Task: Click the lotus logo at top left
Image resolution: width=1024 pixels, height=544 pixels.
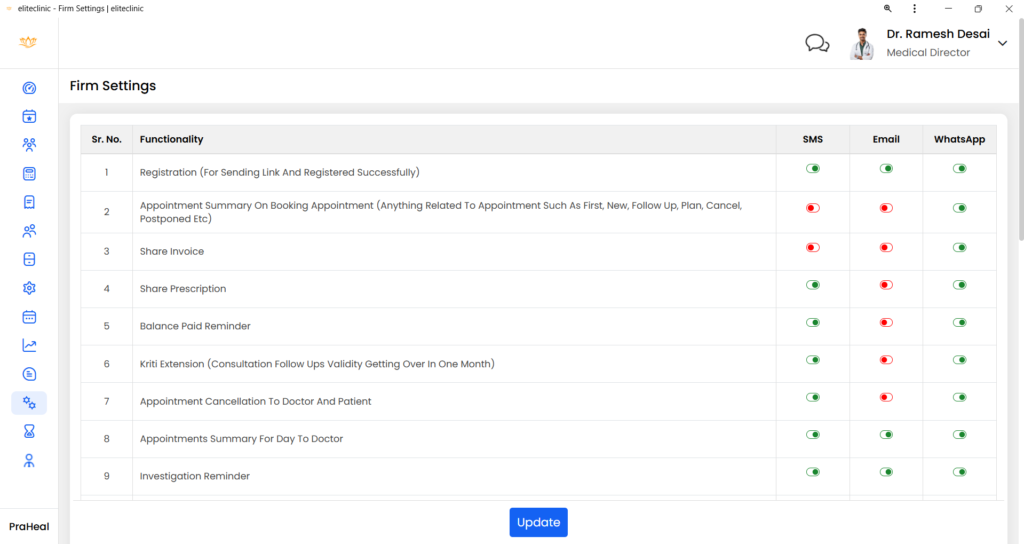Action: coord(28,43)
